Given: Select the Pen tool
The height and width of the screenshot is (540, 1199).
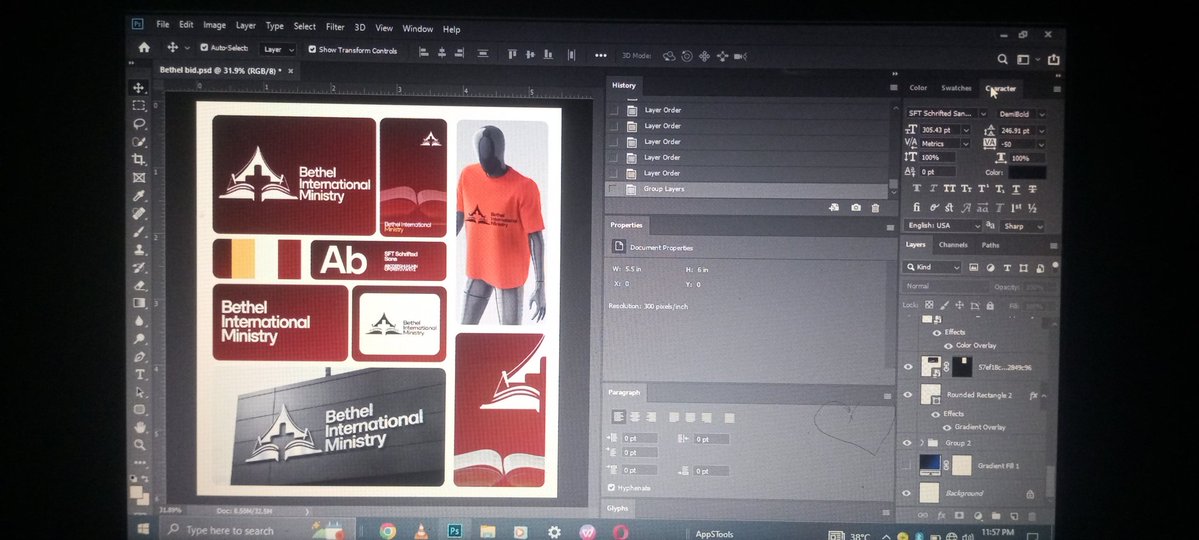Looking at the screenshot, I should pos(139,356).
